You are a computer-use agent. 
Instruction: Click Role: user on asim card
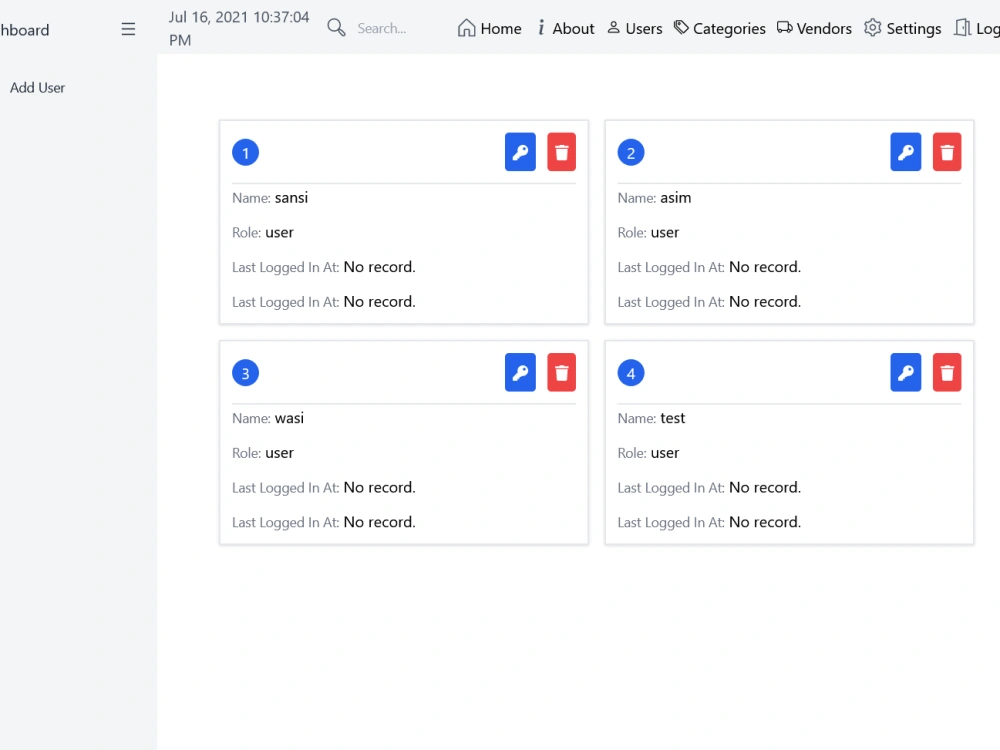click(x=648, y=233)
